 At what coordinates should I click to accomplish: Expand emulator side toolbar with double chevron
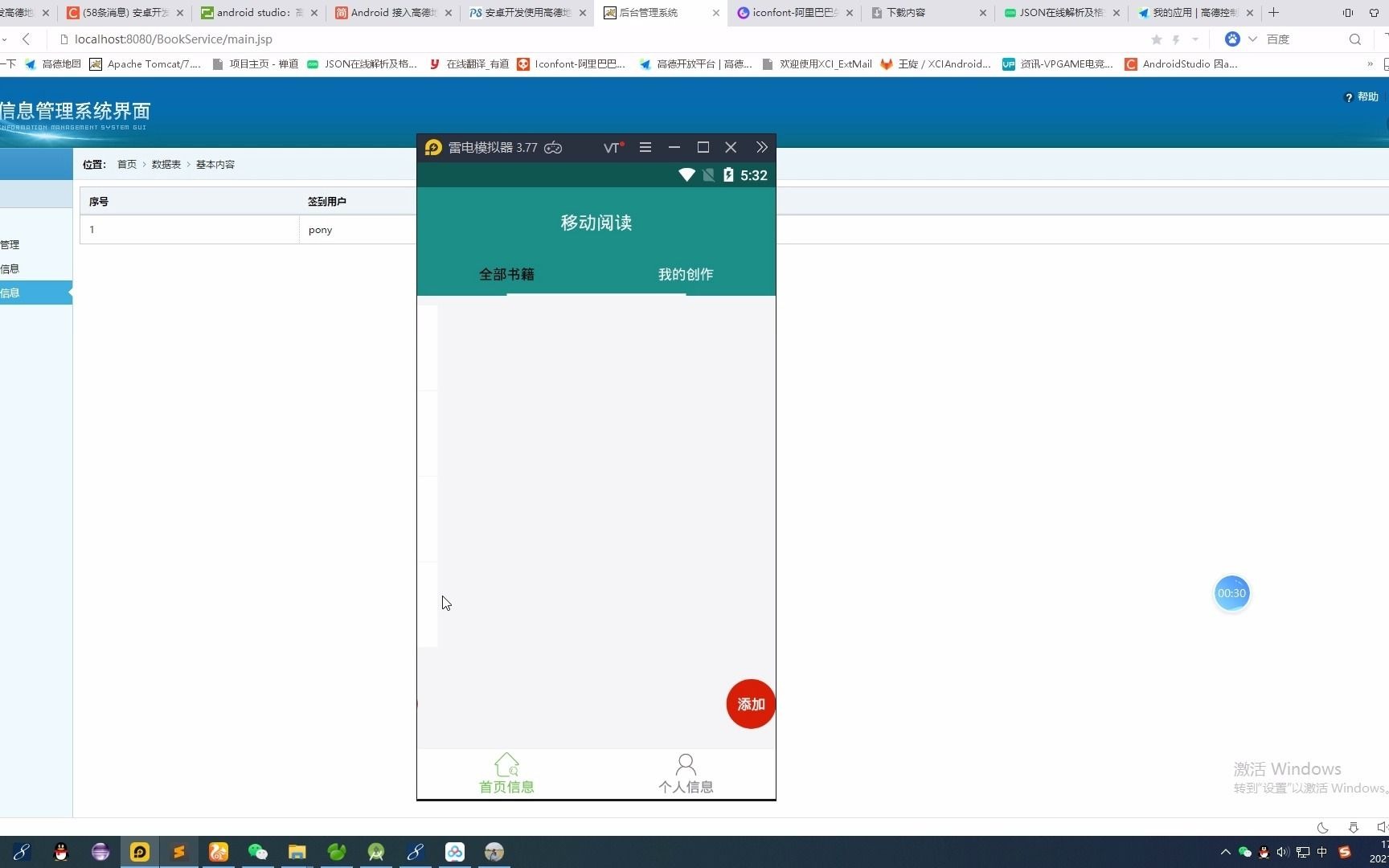(762, 147)
